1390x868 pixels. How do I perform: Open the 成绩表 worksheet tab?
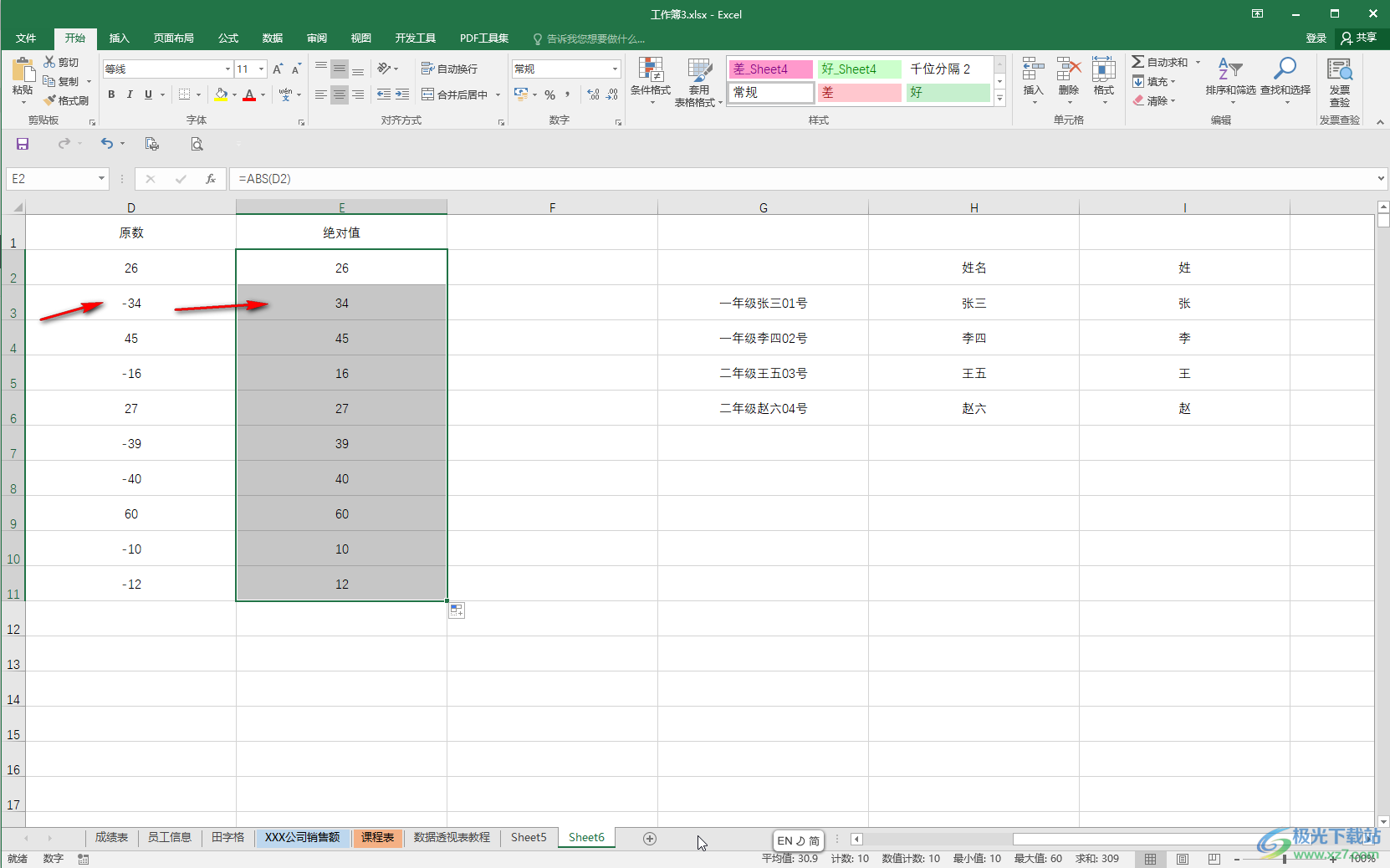coord(111,837)
